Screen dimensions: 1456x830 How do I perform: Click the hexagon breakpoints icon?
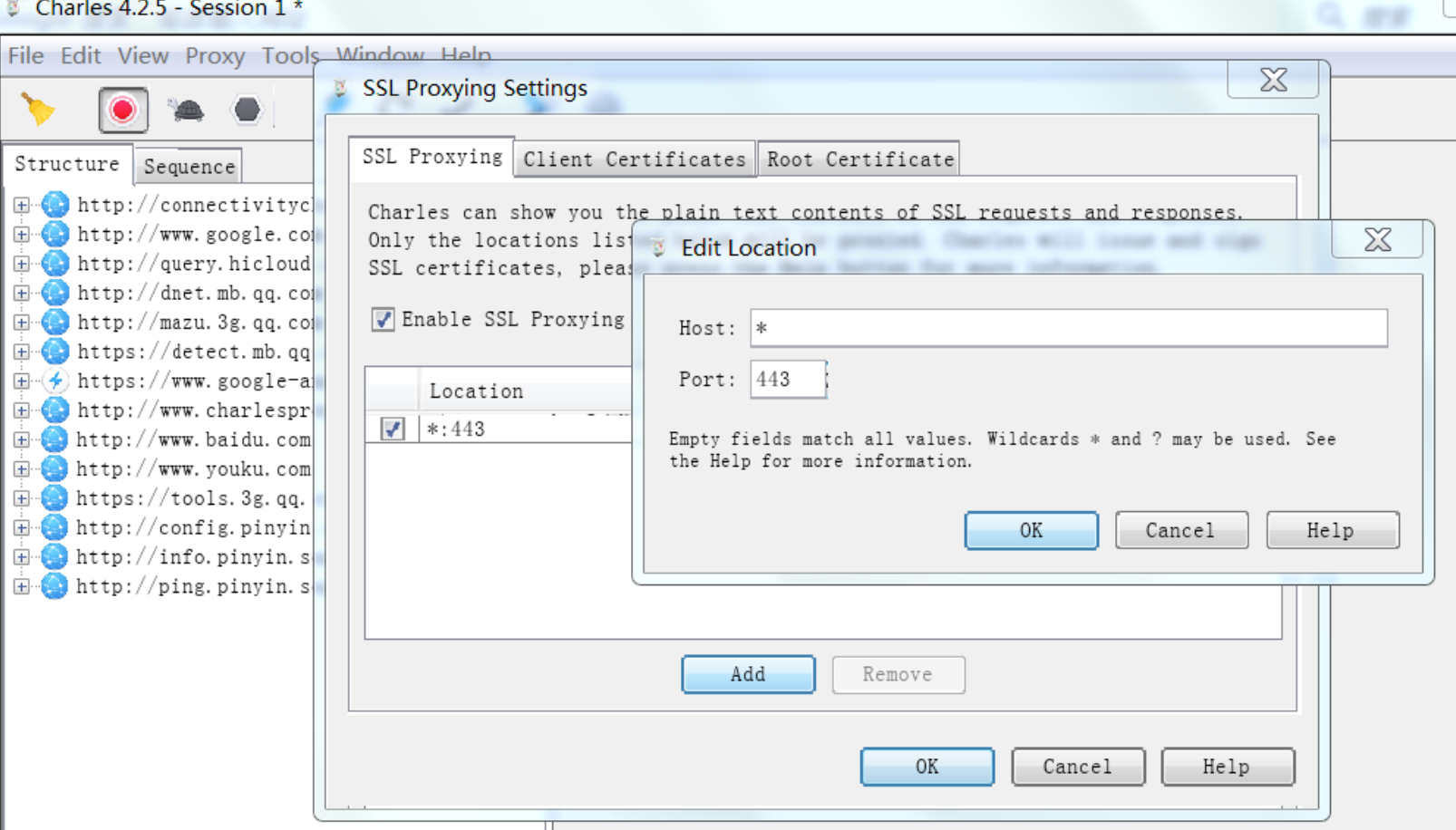point(247,110)
